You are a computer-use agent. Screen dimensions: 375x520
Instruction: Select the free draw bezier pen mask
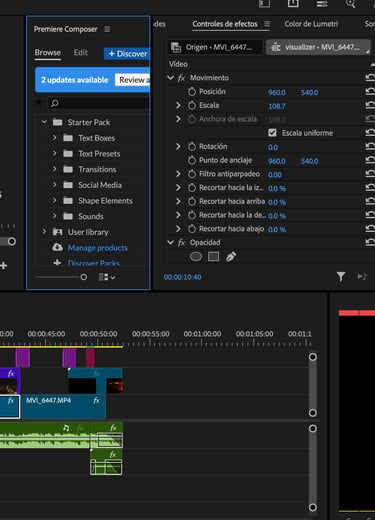coord(231,256)
